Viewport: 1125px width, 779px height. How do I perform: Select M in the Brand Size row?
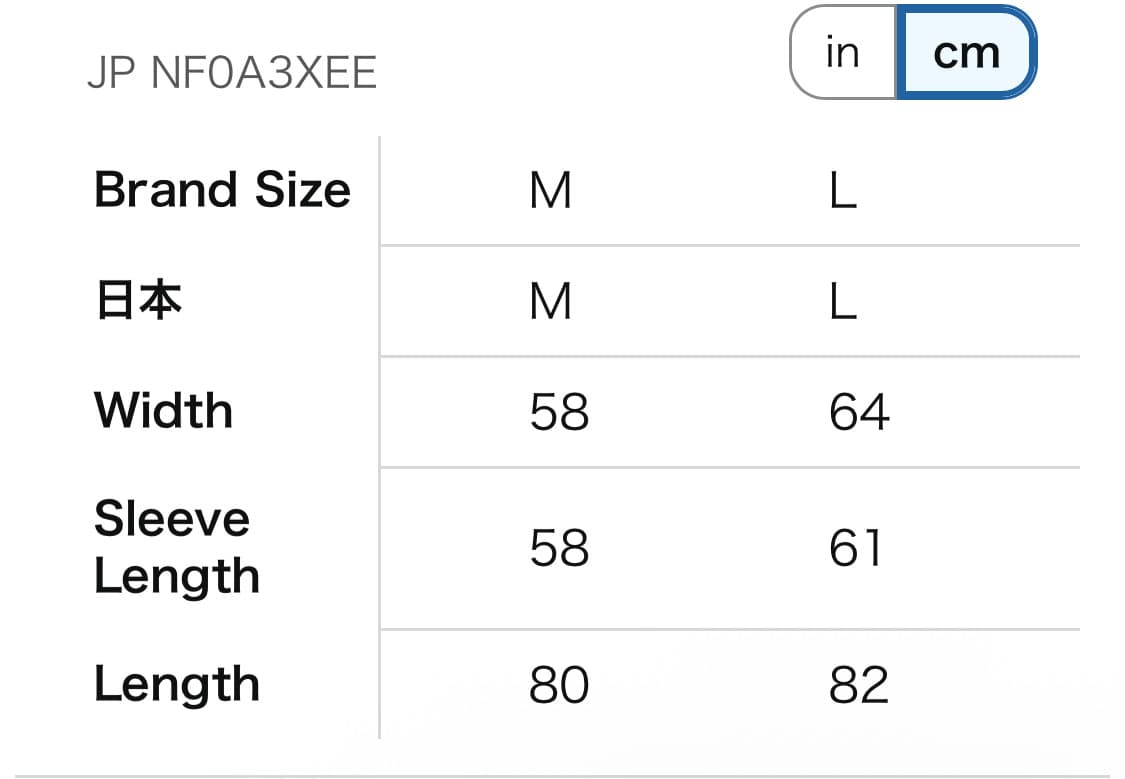coord(551,190)
